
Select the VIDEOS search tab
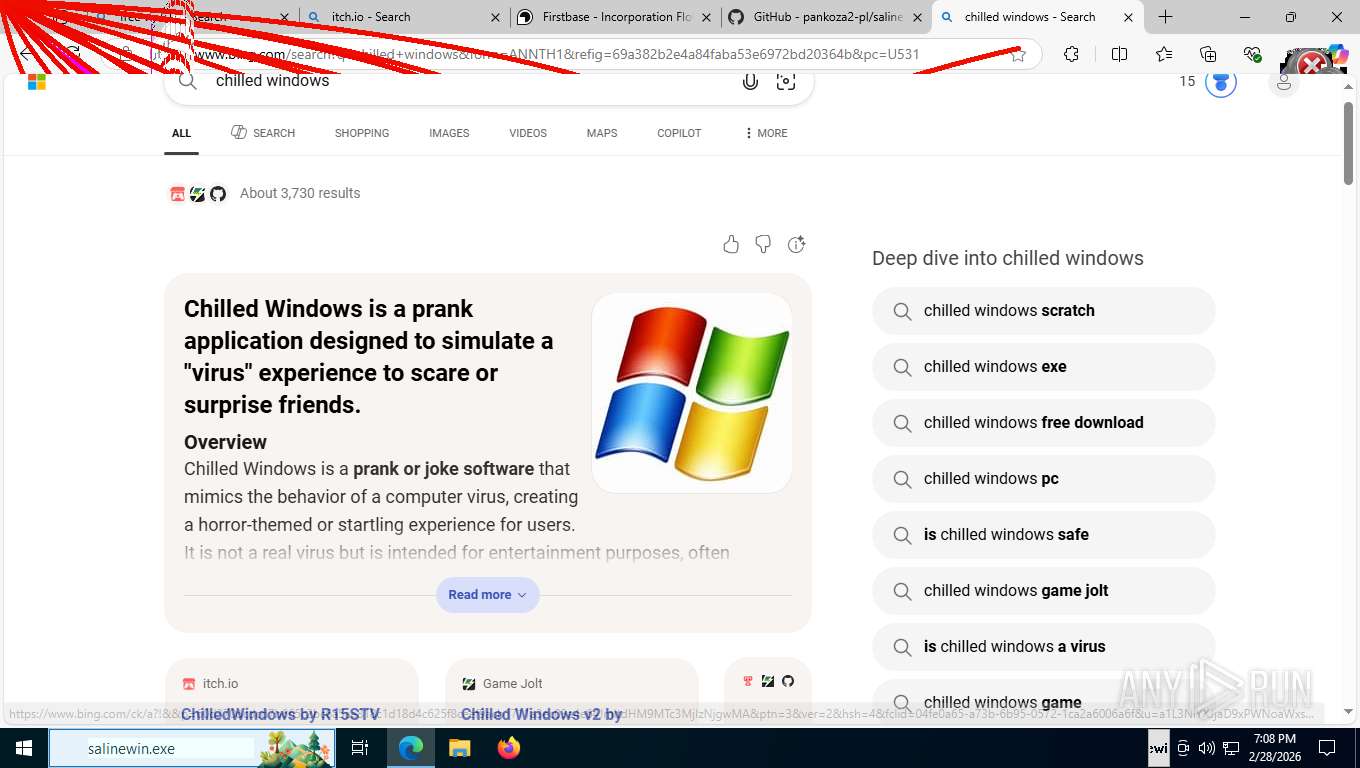(x=528, y=133)
